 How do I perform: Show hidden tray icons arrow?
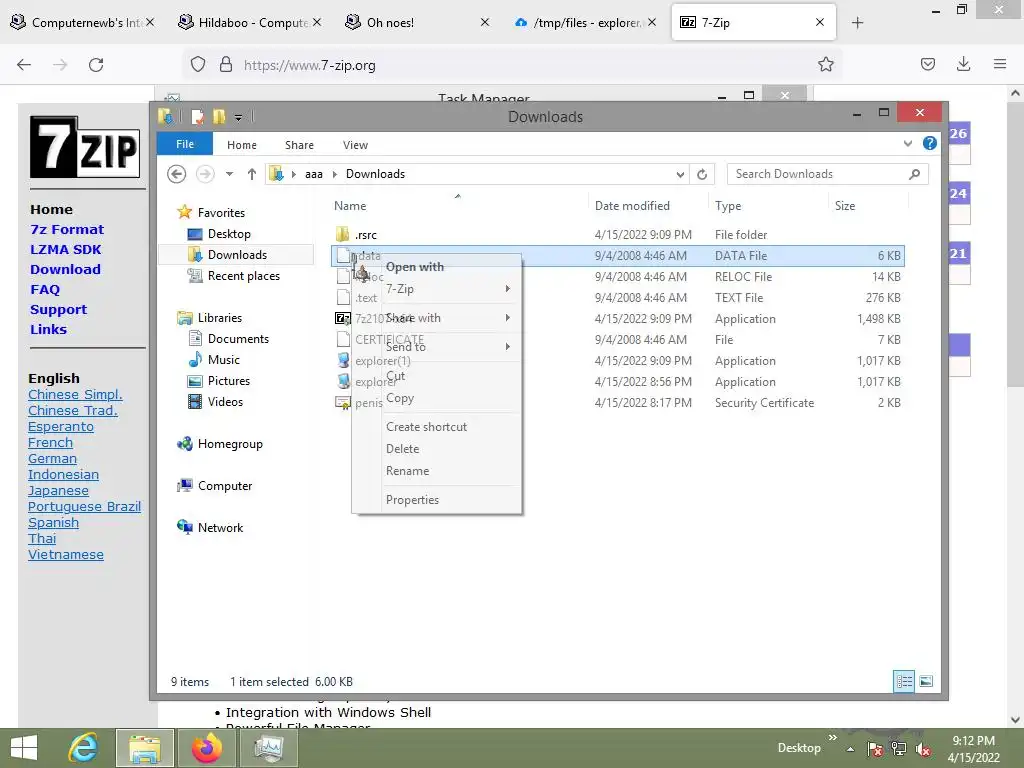[x=851, y=749]
